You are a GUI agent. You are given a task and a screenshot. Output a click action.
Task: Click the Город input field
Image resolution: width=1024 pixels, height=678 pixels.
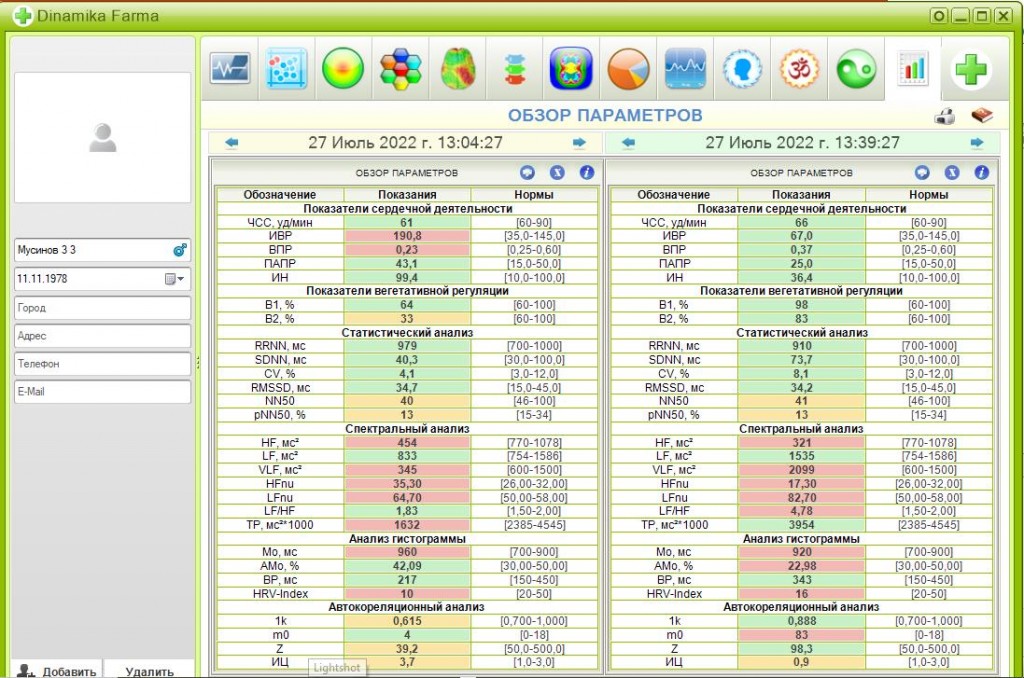pyautogui.click(x=103, y=308)
